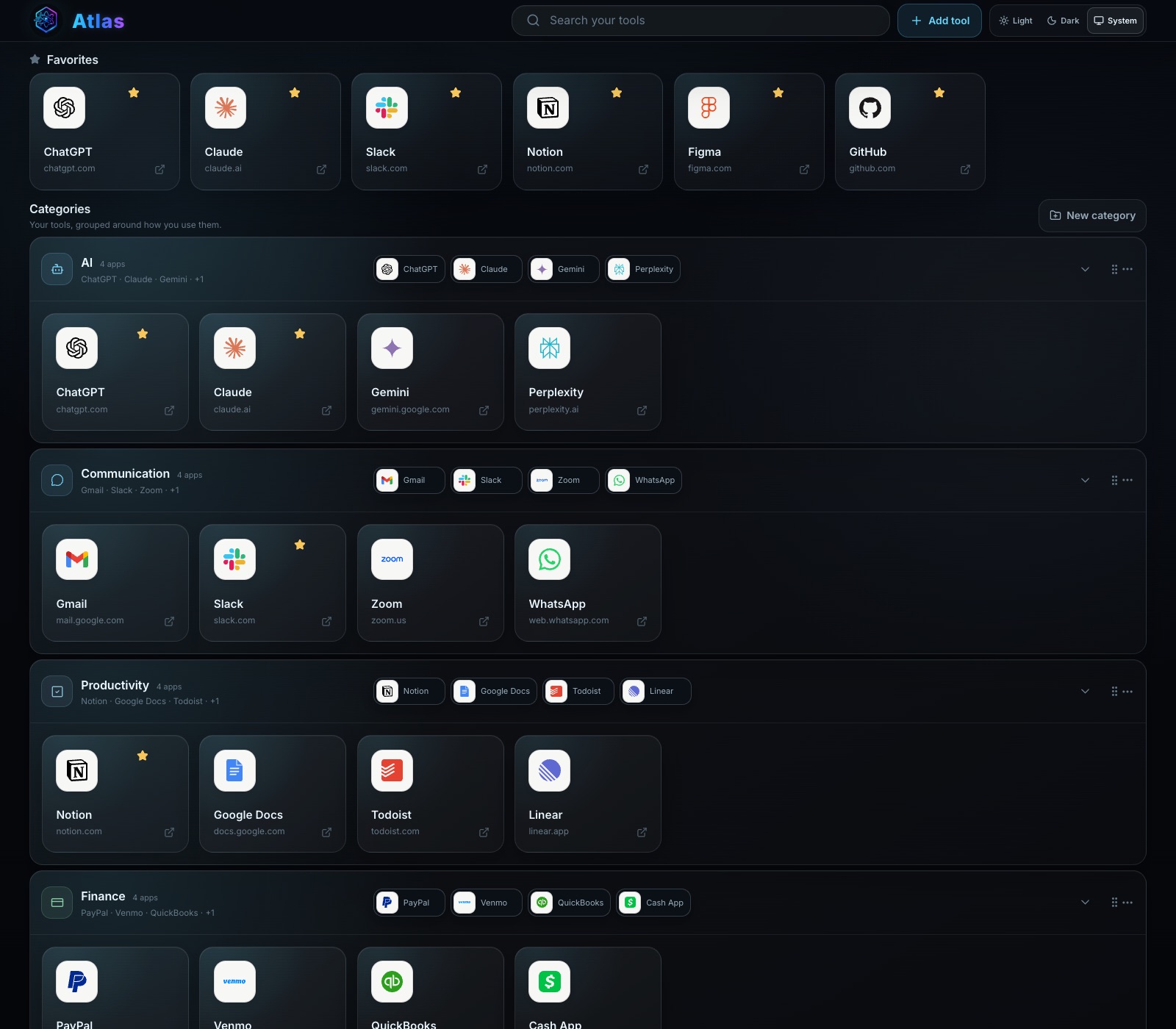The image size is (1176, 1029).
Task: Open external link on Gemini card
Action: (x=484, y=410)
